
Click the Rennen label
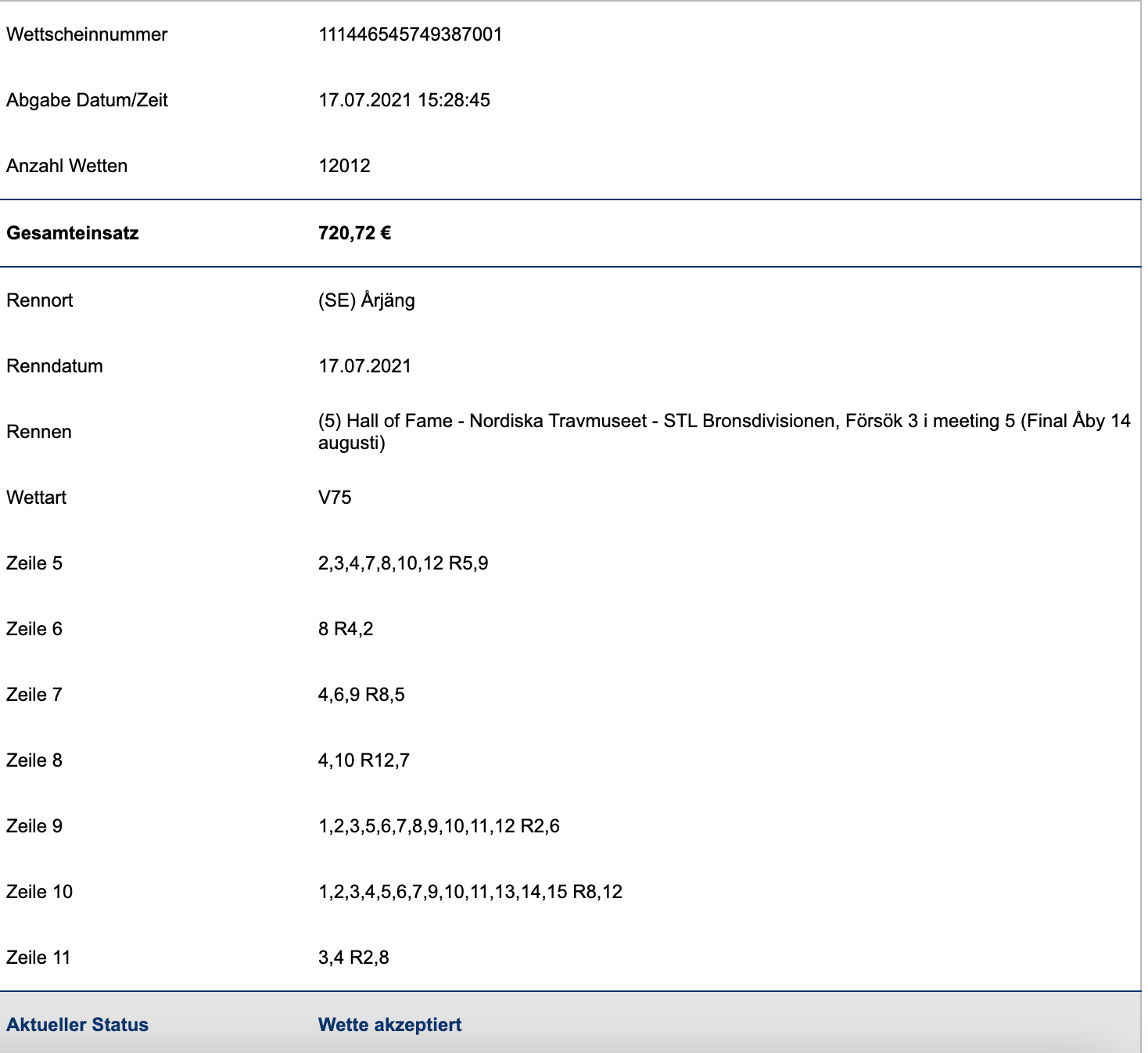[x=39, y=432]
